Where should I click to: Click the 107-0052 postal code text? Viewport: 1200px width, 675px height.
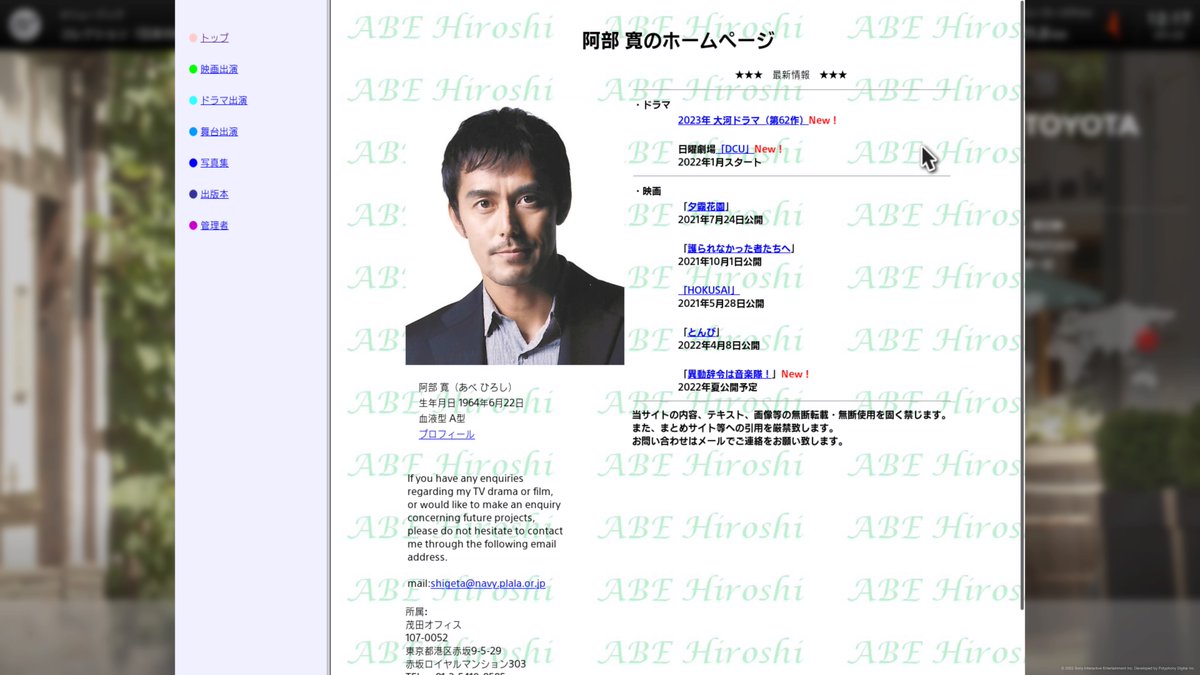tap(427, 638)
